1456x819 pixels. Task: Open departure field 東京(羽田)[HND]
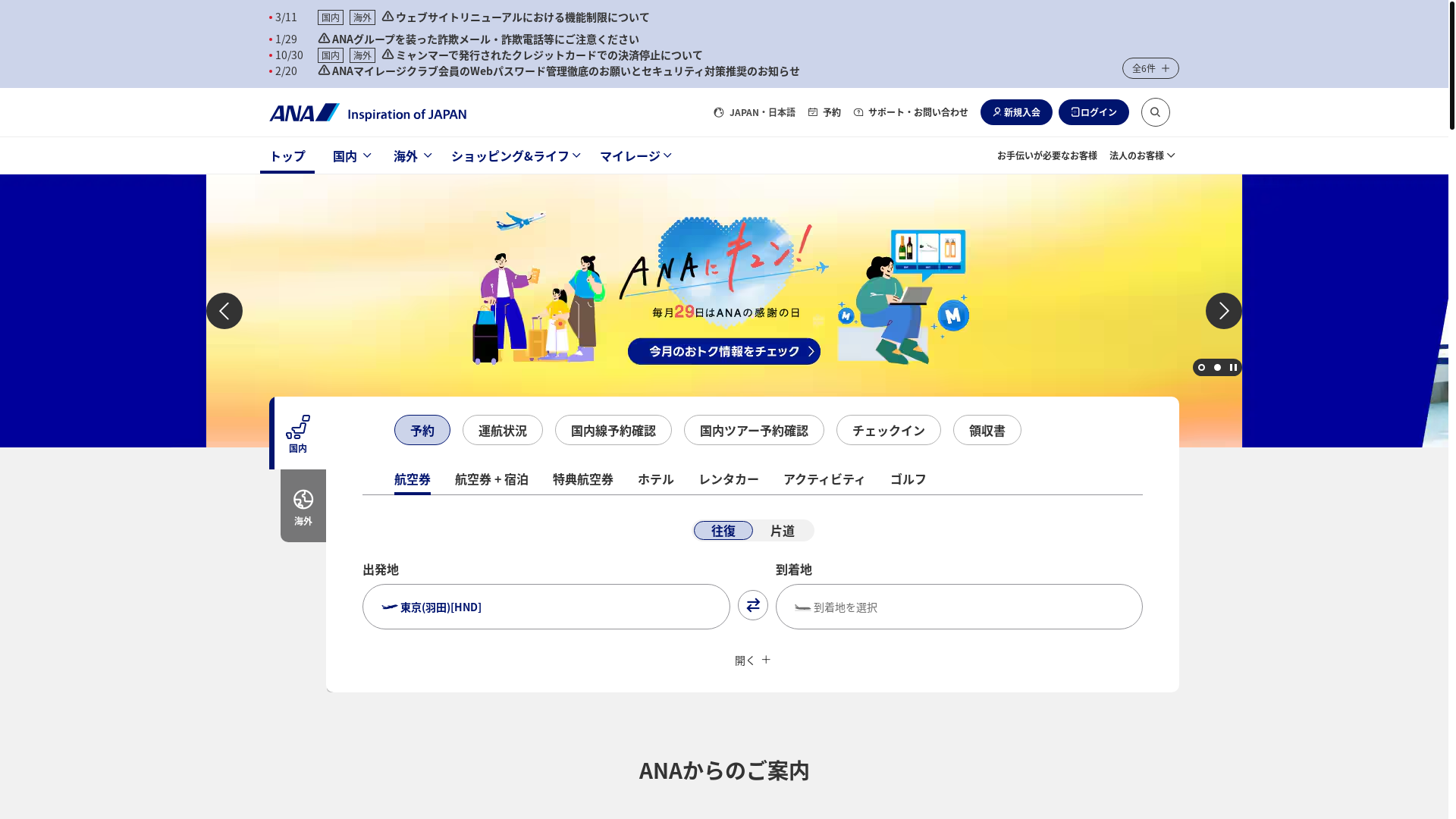point(546,607)
